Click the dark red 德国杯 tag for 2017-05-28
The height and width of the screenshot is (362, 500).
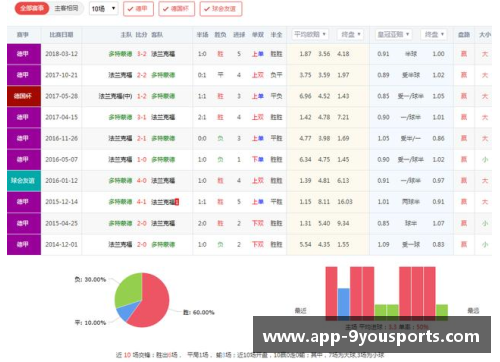[x=24, y=96]
